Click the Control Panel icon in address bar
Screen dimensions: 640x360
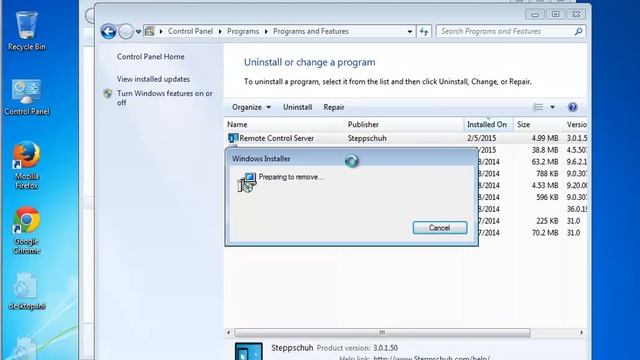[x=150, y=31]
